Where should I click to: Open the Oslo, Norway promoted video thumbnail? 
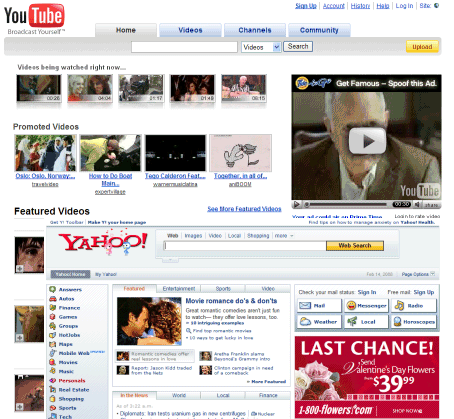[x=45, y=153]
